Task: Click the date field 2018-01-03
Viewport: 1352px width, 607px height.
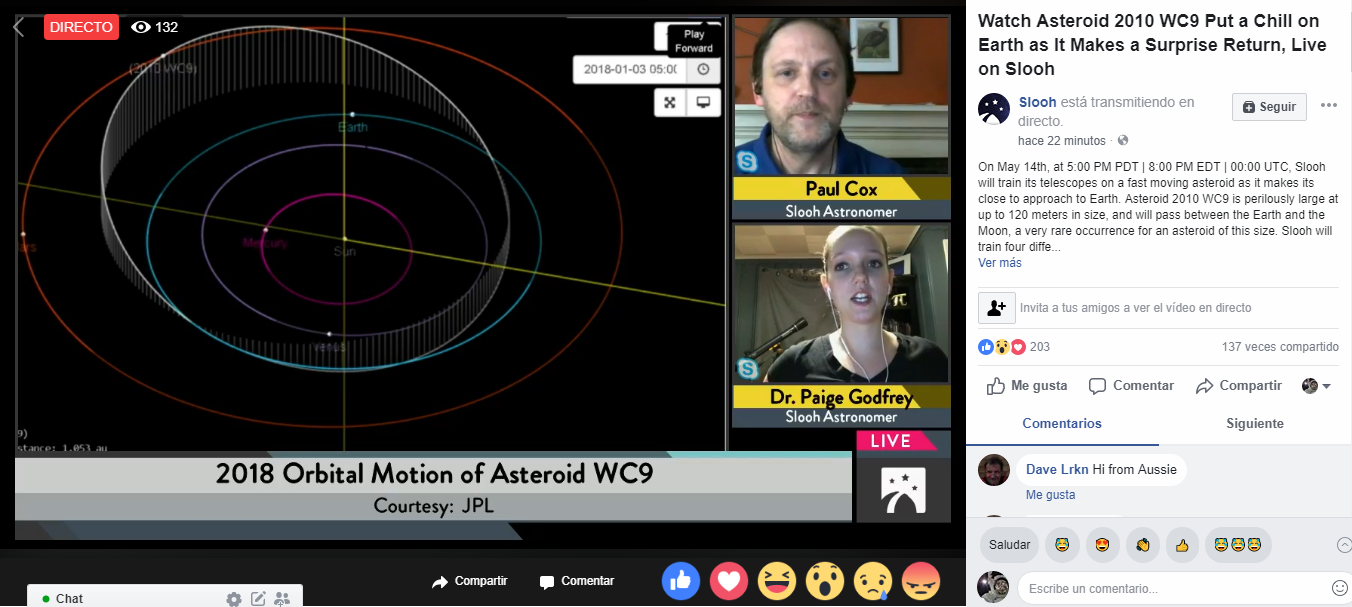Action: pos(630,69)
